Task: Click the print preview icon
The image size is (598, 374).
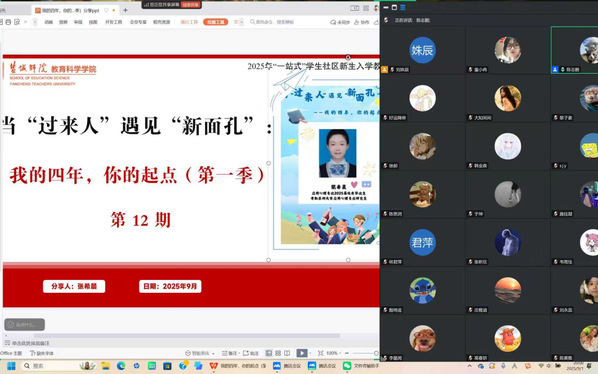Action: (x=17, y=22)
